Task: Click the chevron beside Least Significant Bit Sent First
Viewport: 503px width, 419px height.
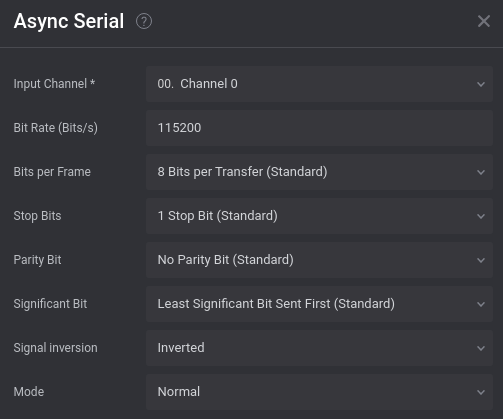Action: click(x=481, y=304)
